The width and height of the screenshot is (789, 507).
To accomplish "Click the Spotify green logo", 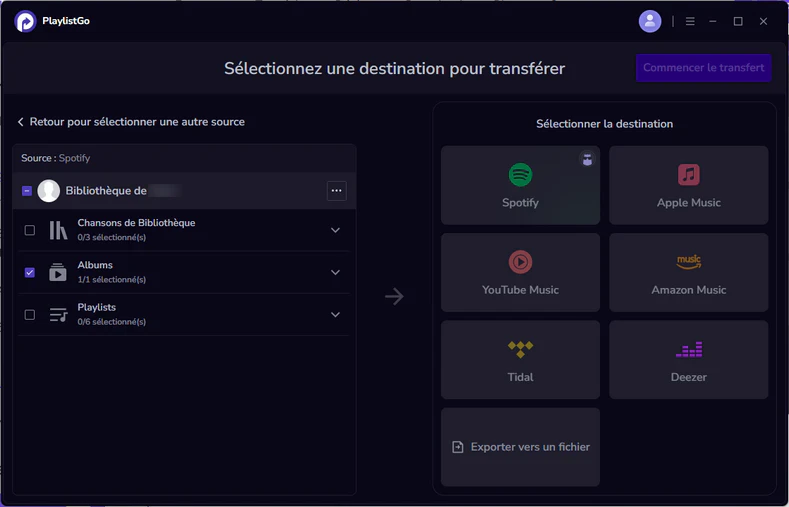I will click(x=520, y=175).
